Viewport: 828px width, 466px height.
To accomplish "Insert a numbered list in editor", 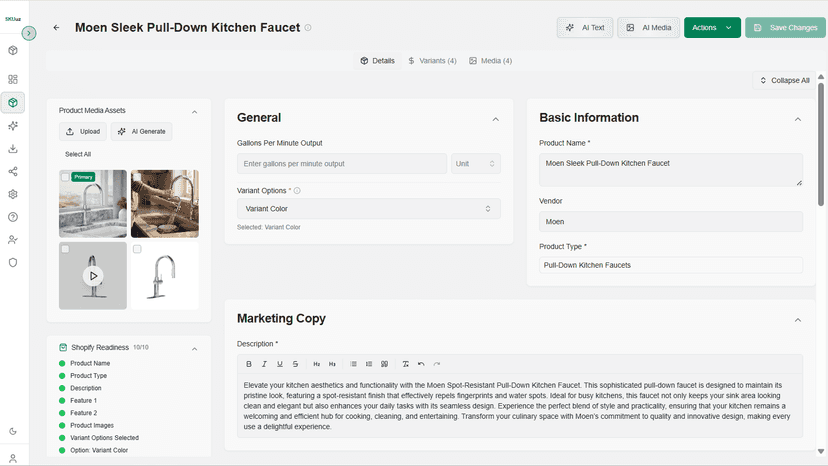I will (369, 364).
